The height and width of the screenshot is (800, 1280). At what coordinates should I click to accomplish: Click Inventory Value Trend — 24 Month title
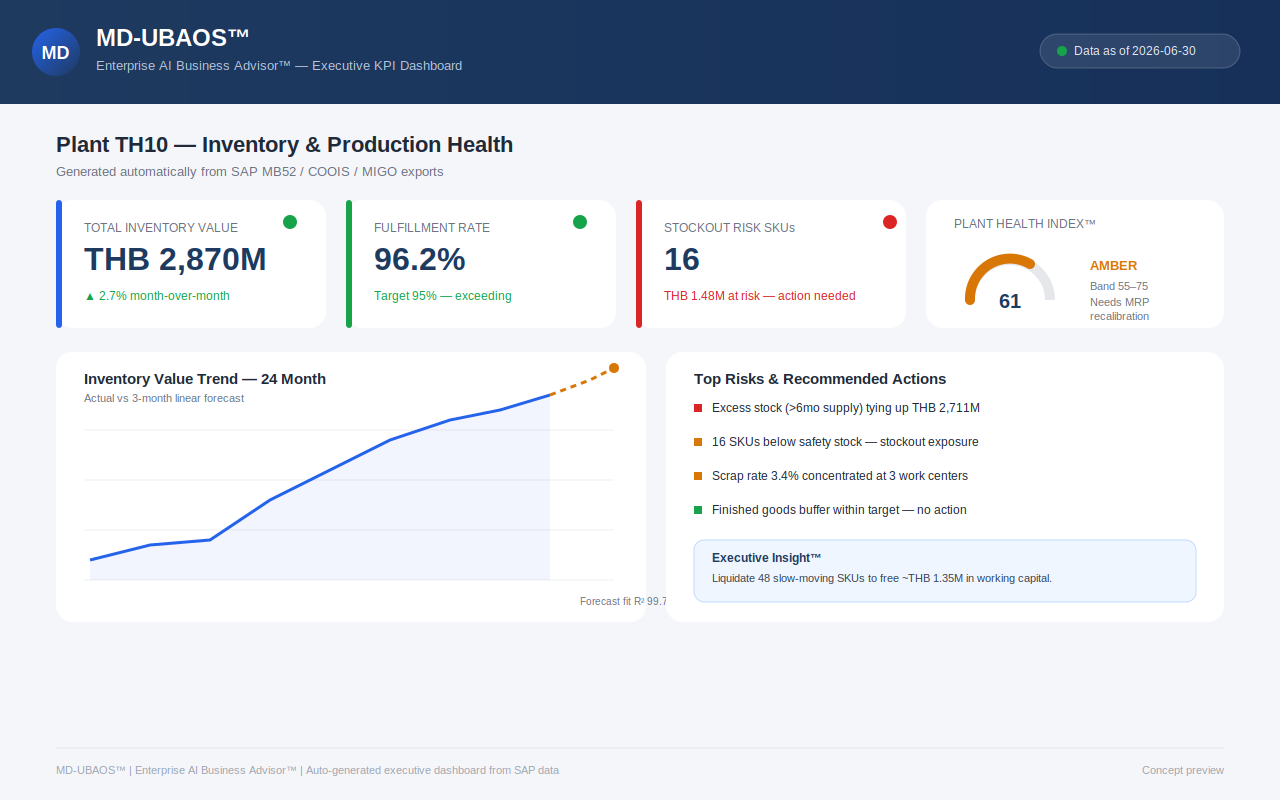pos(205,379)
